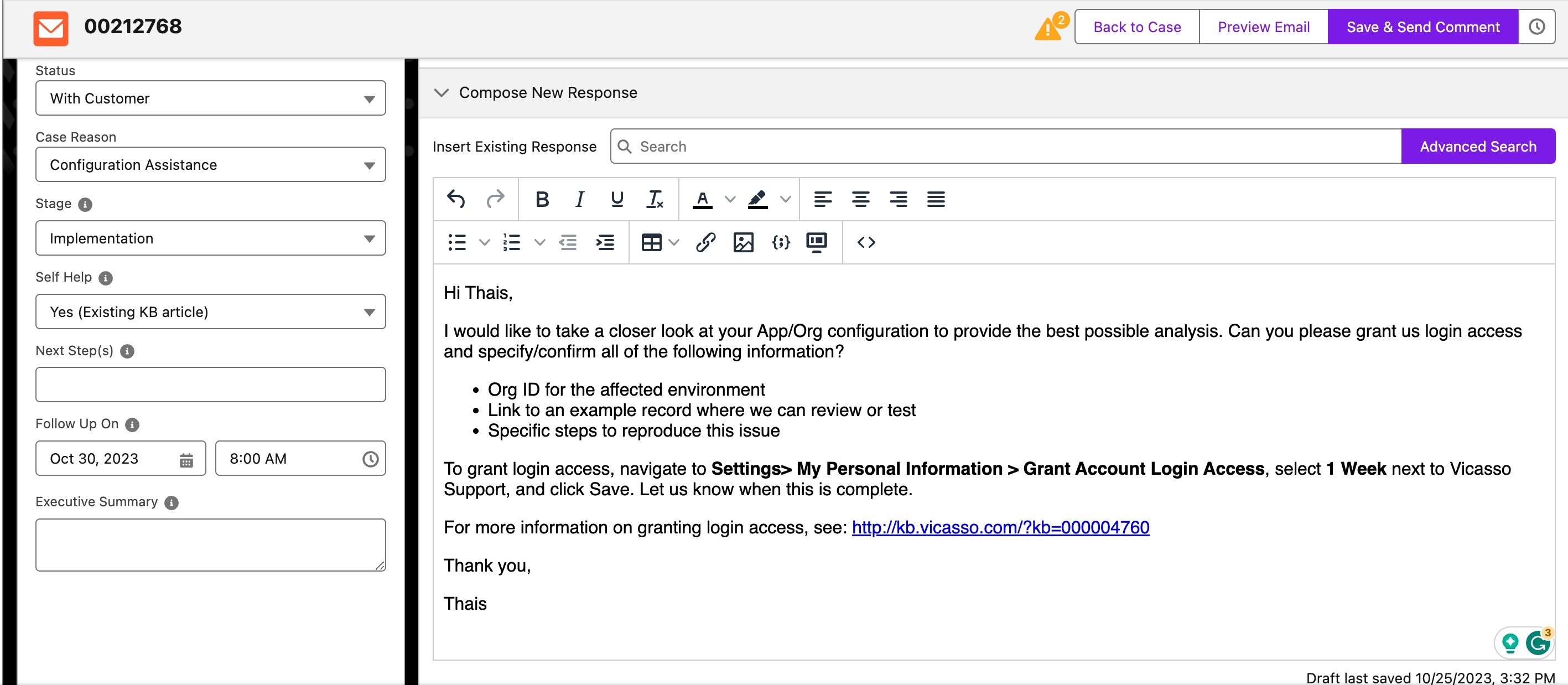Apply italic formatting in the editor
The image size is (1568, 685).
pyautogui.click(x=579, y=199)
